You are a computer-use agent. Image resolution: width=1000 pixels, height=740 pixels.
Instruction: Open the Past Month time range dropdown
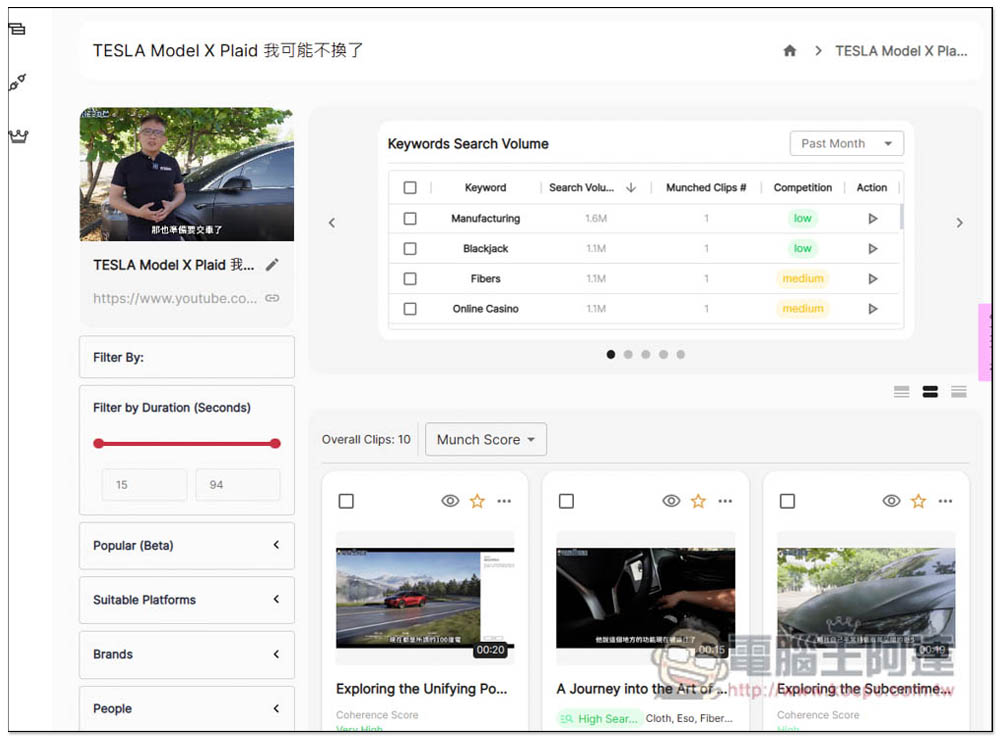[846, 144]
